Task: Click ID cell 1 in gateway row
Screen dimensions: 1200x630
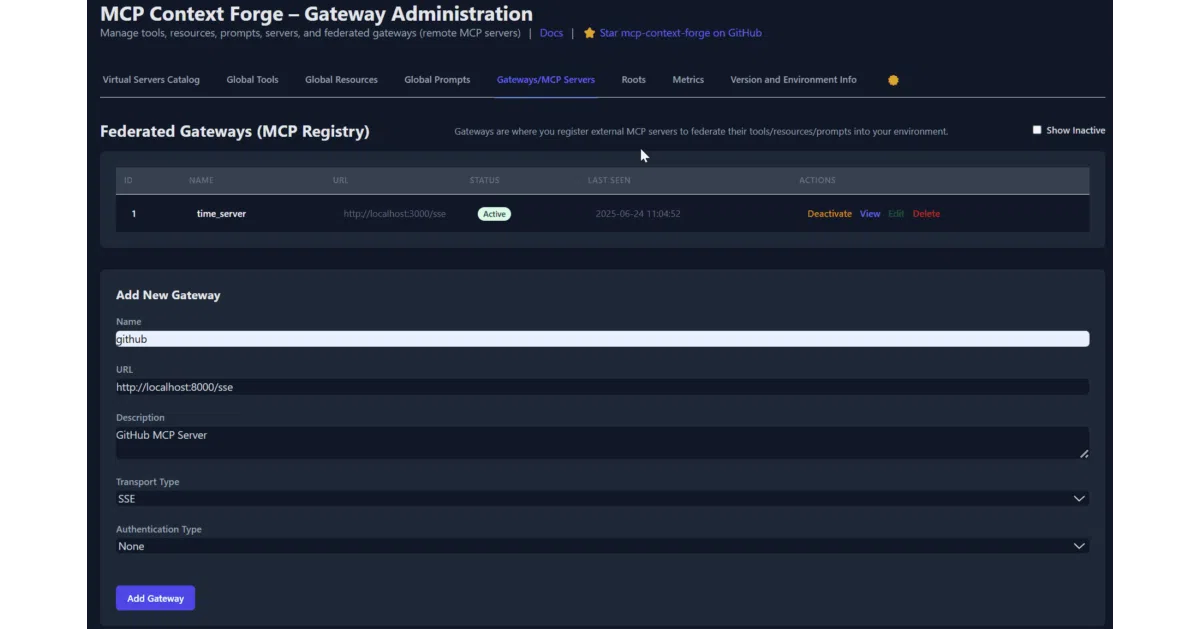Action: [134, 214]
